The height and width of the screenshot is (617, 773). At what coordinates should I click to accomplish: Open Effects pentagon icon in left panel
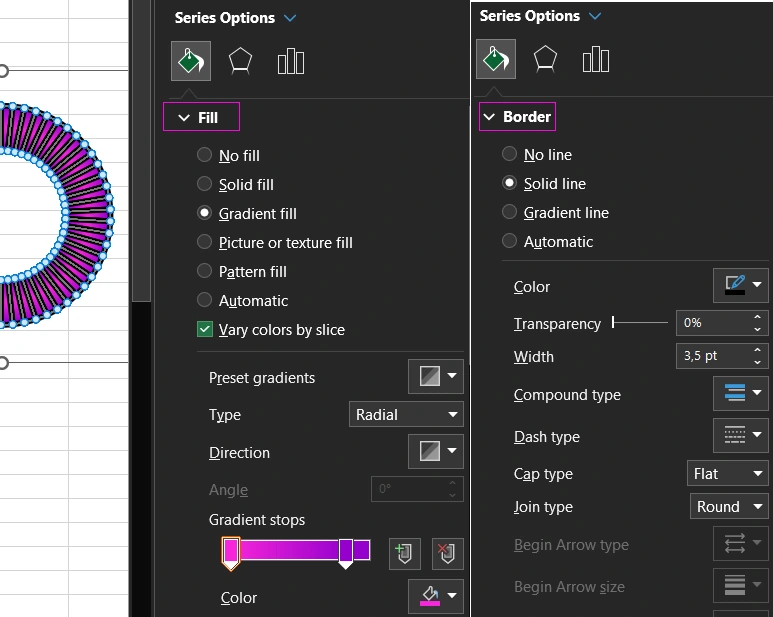[240, 62]
